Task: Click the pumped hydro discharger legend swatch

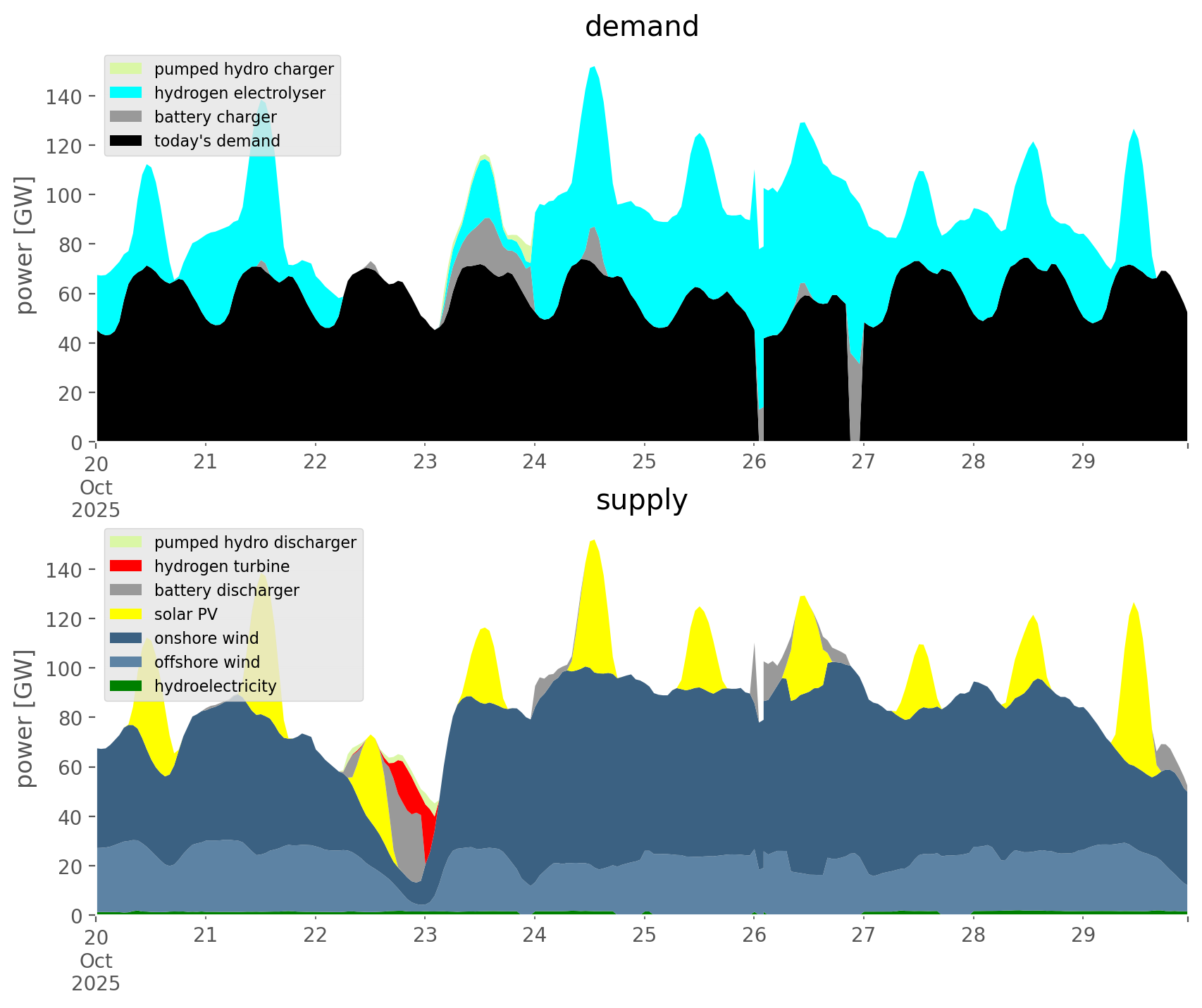Action: (x=126, y=542)
